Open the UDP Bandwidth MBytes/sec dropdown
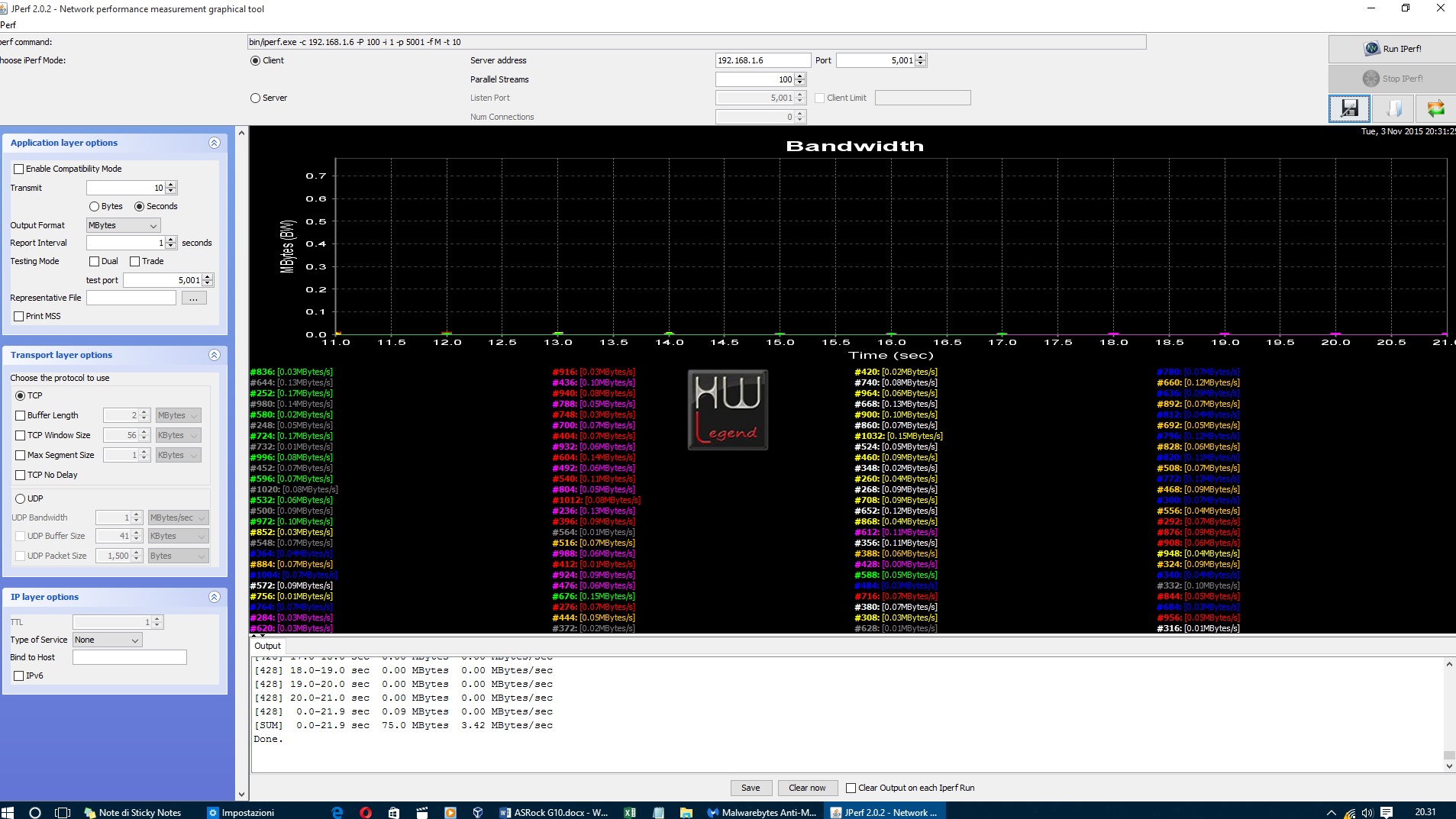The image size is (1456, 819). (178, 518)
